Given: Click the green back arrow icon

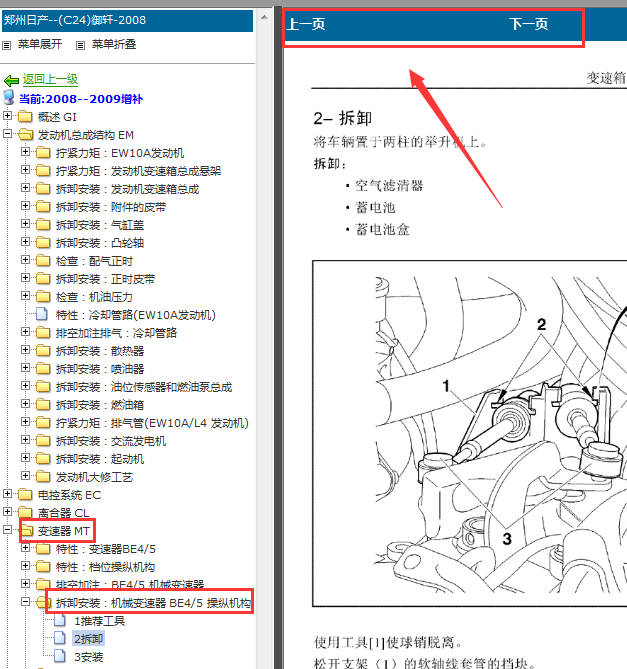Looking at the screenshot, I should [11, 80].
